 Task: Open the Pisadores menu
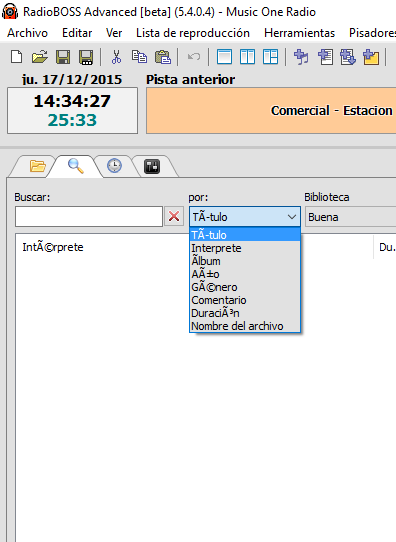click(372, 33)
